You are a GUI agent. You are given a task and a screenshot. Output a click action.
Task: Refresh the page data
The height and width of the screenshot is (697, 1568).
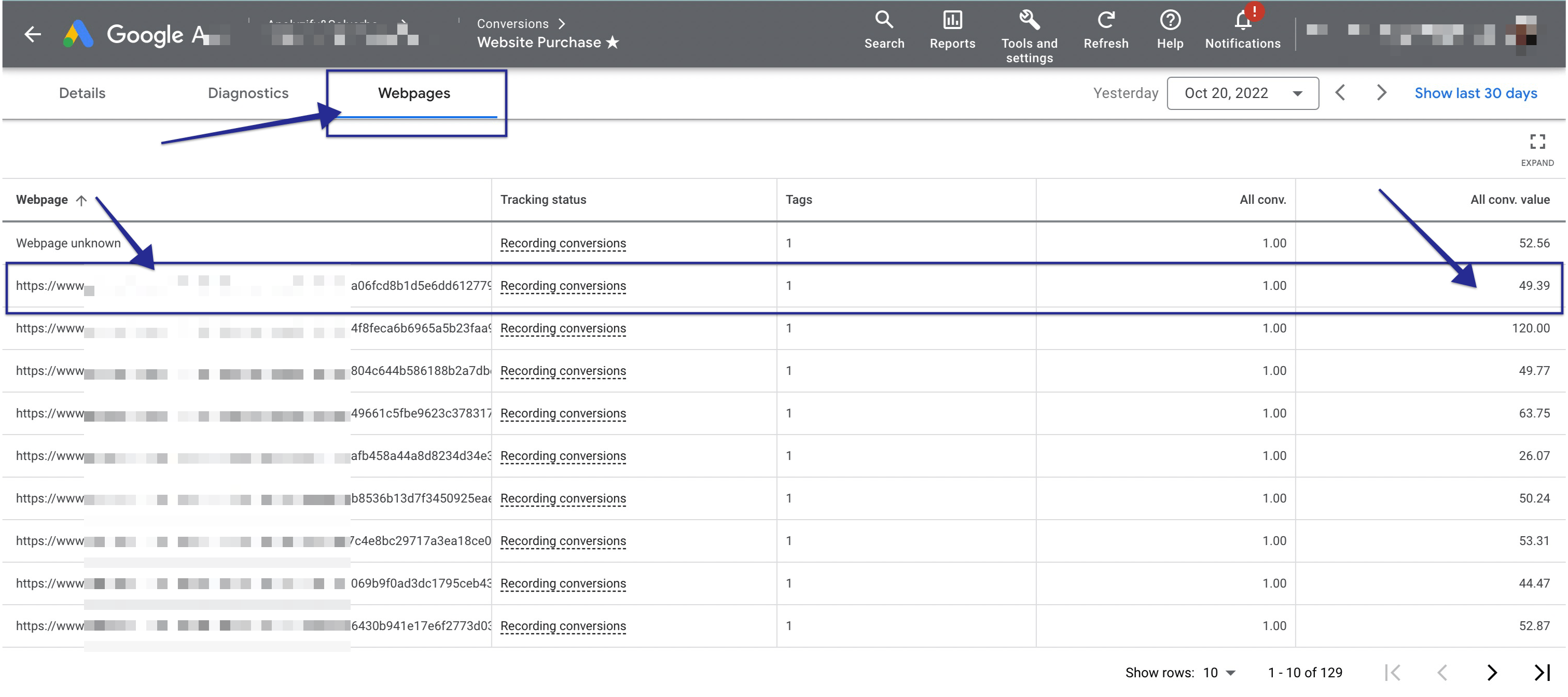coord(1105,30)
